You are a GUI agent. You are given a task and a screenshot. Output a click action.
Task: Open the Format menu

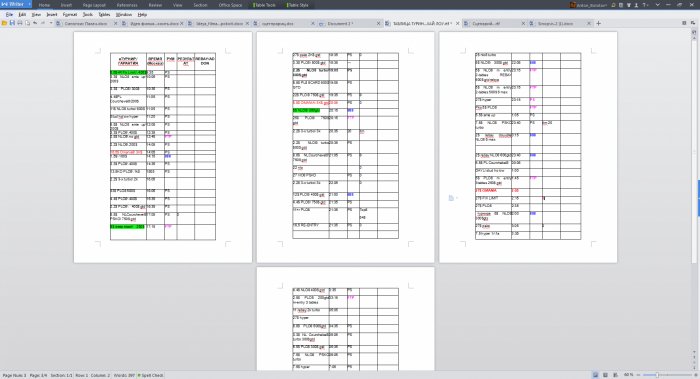coord(70,15)
